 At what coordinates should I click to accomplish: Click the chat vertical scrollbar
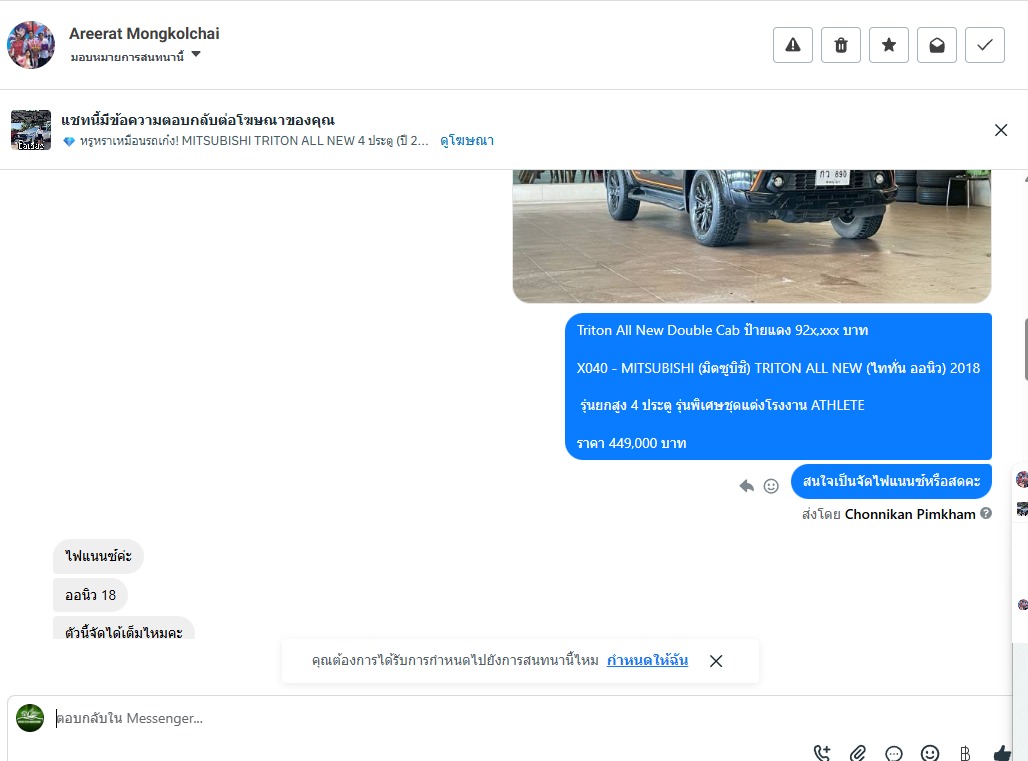[x=1025, y=349]
